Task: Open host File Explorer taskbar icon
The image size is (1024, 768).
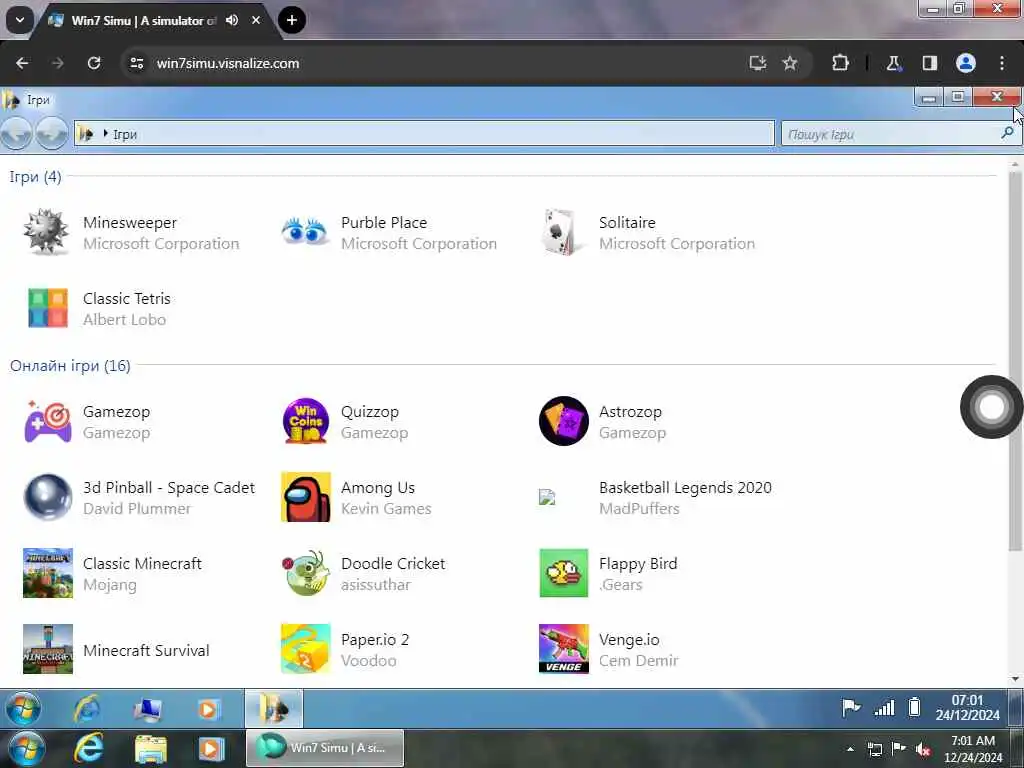Action: click(x=151, y=749)
